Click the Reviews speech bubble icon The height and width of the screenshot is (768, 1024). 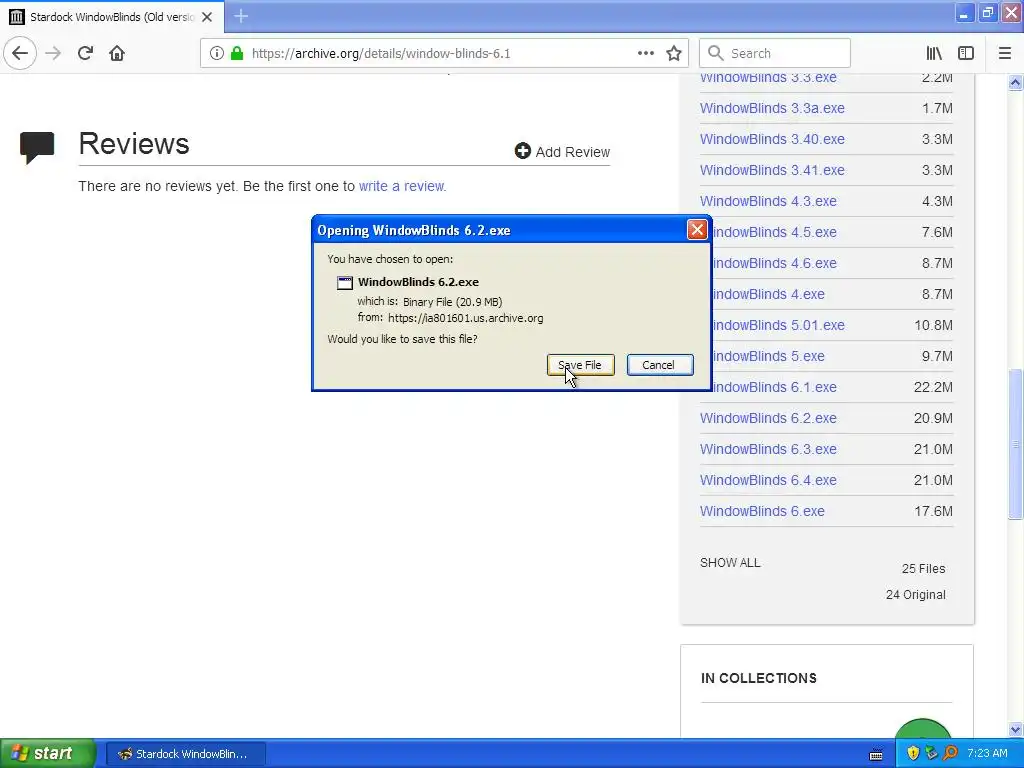click(37, 147)
